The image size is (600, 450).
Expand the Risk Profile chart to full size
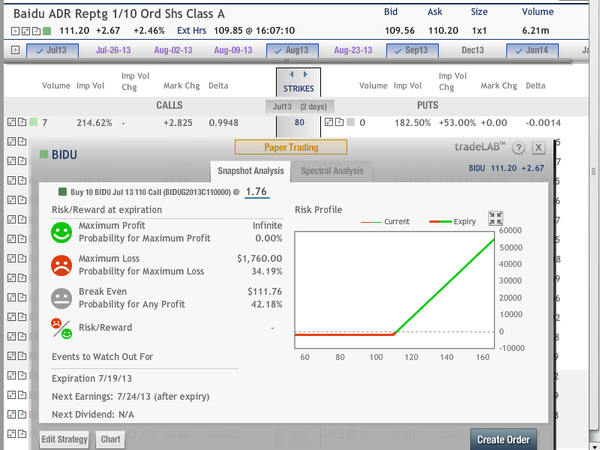[496, 218]
